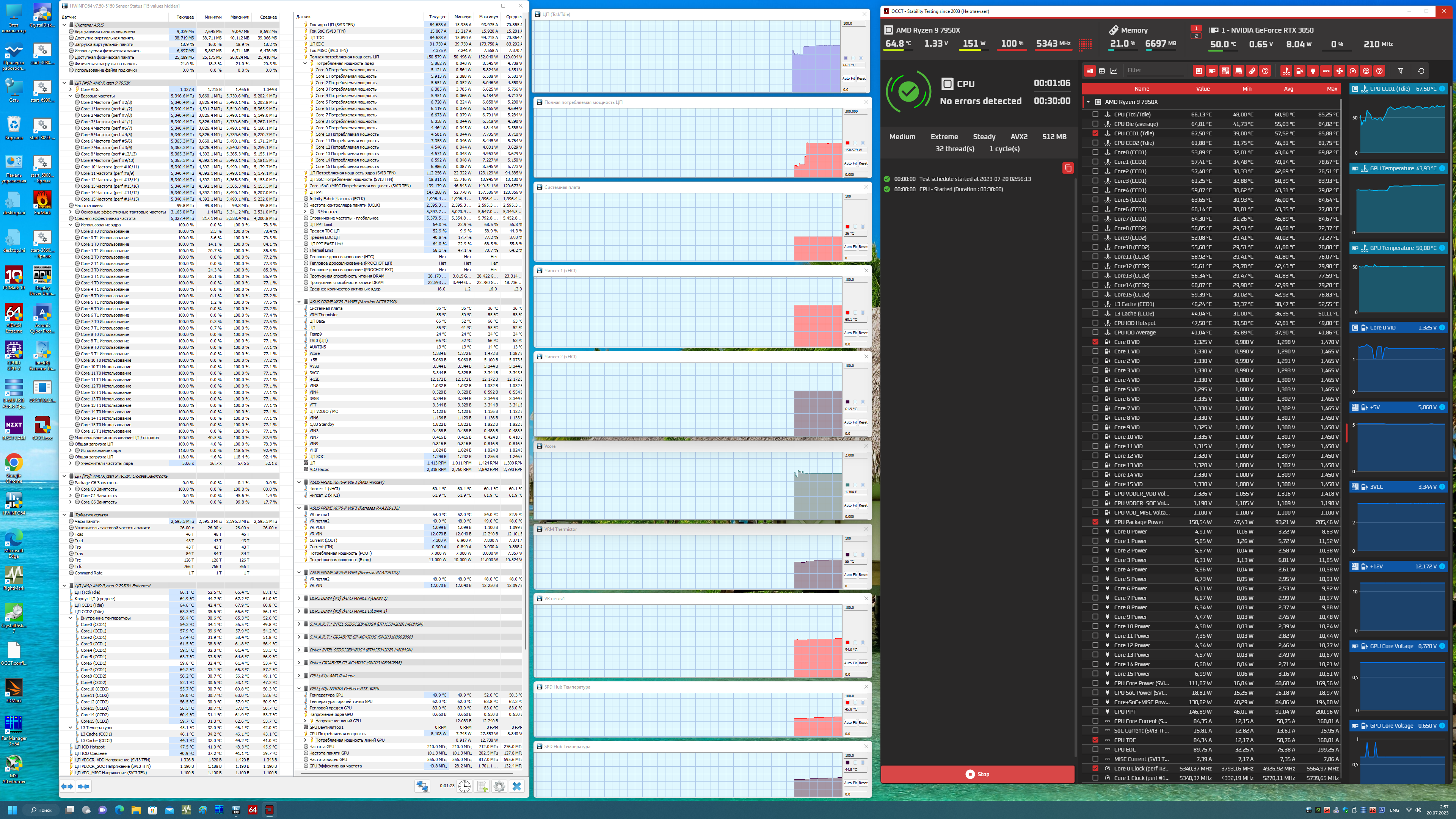The width and height of the screenshot is (1456, 819).
Task: Click the temperature sensor filter icon
Action: 1287,71
